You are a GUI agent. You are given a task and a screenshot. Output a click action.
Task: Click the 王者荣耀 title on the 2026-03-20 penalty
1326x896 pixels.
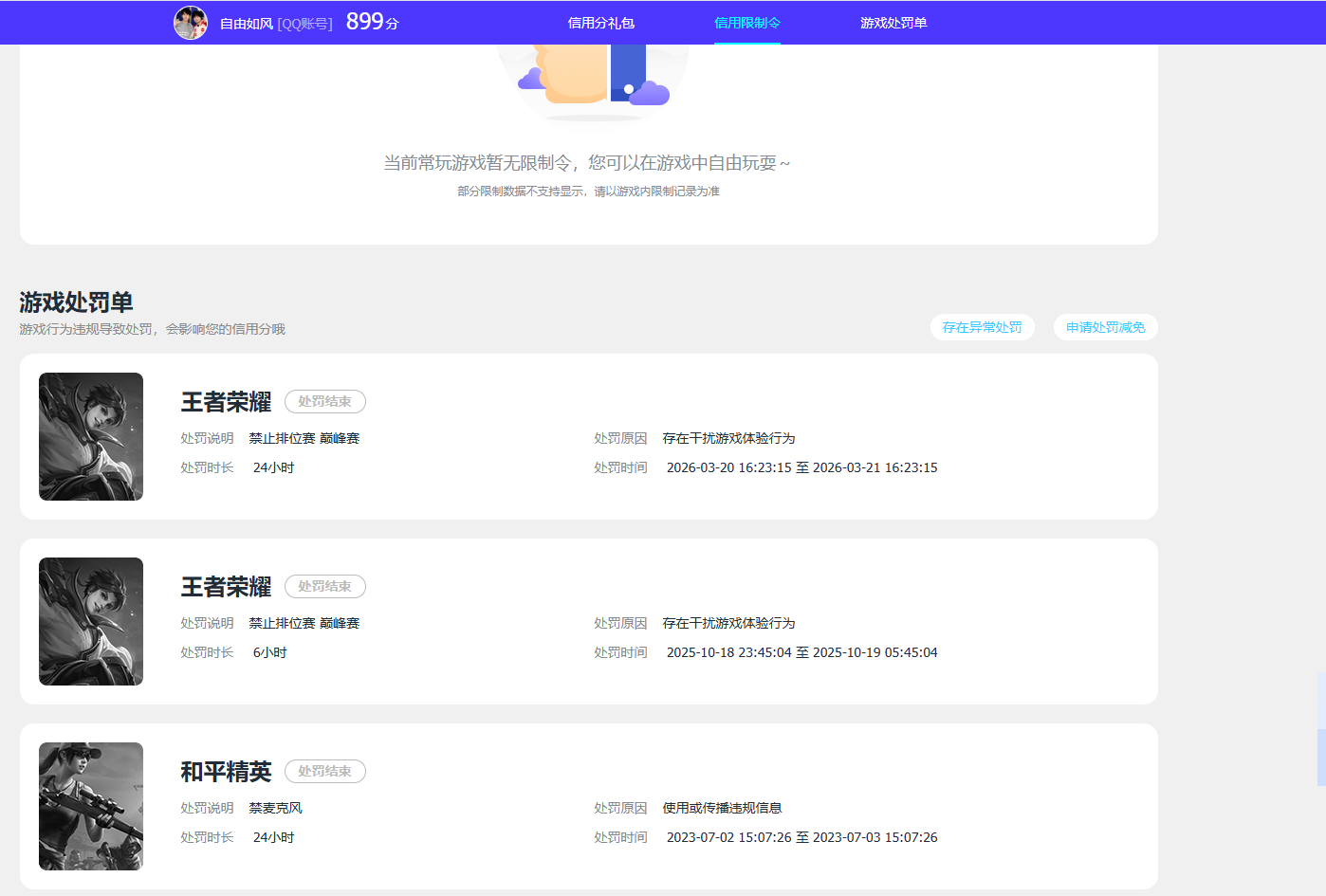[227, 402]
